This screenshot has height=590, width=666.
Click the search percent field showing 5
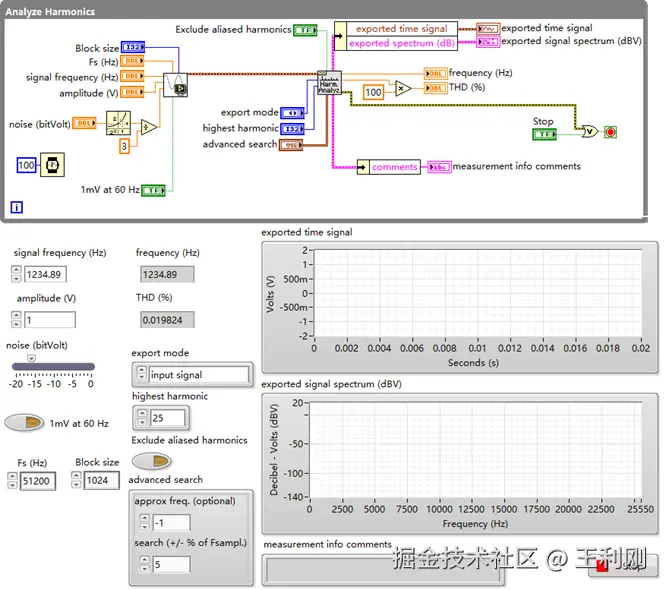coord(172,565)
